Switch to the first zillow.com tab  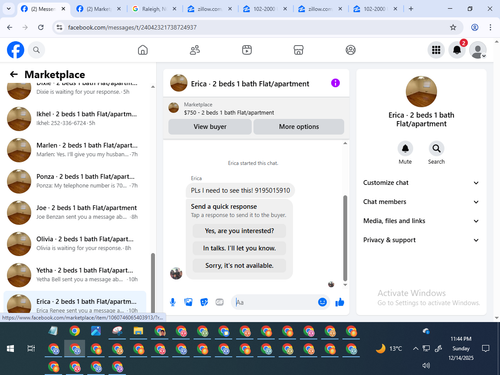tap(209, 9)
